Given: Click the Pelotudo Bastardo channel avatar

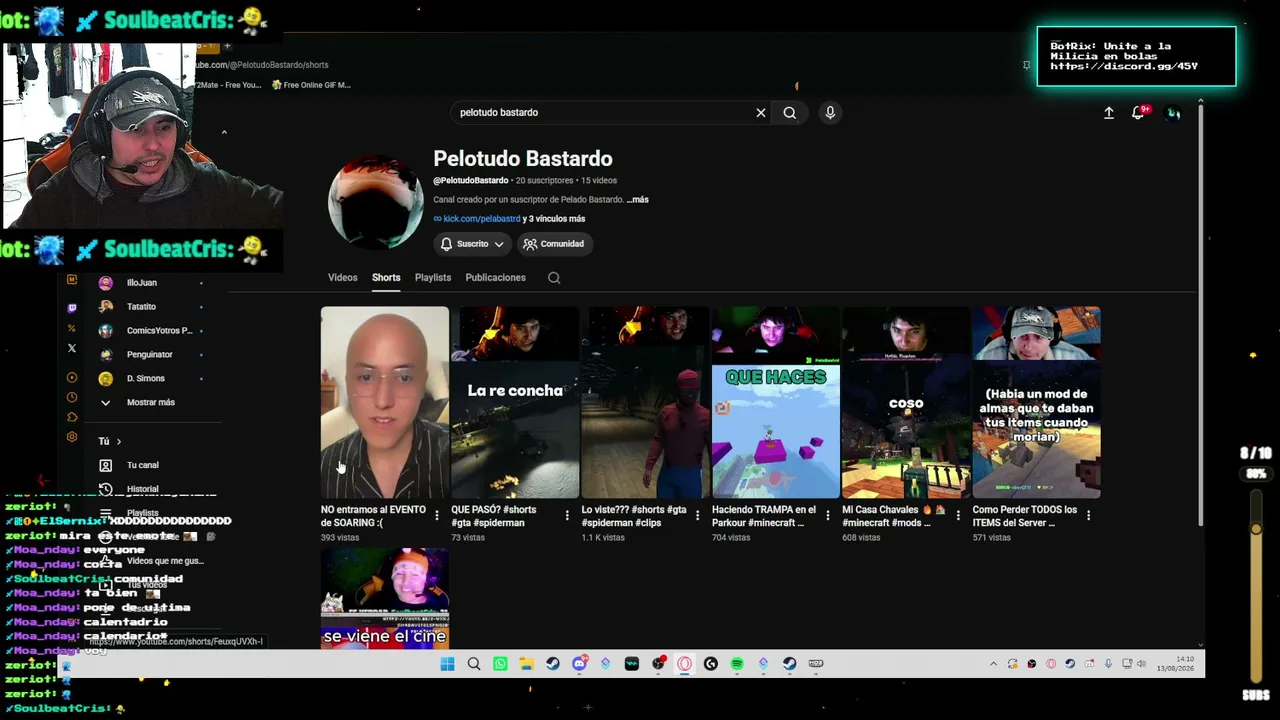Looking at the screenshot, I should tap(376, 202).
